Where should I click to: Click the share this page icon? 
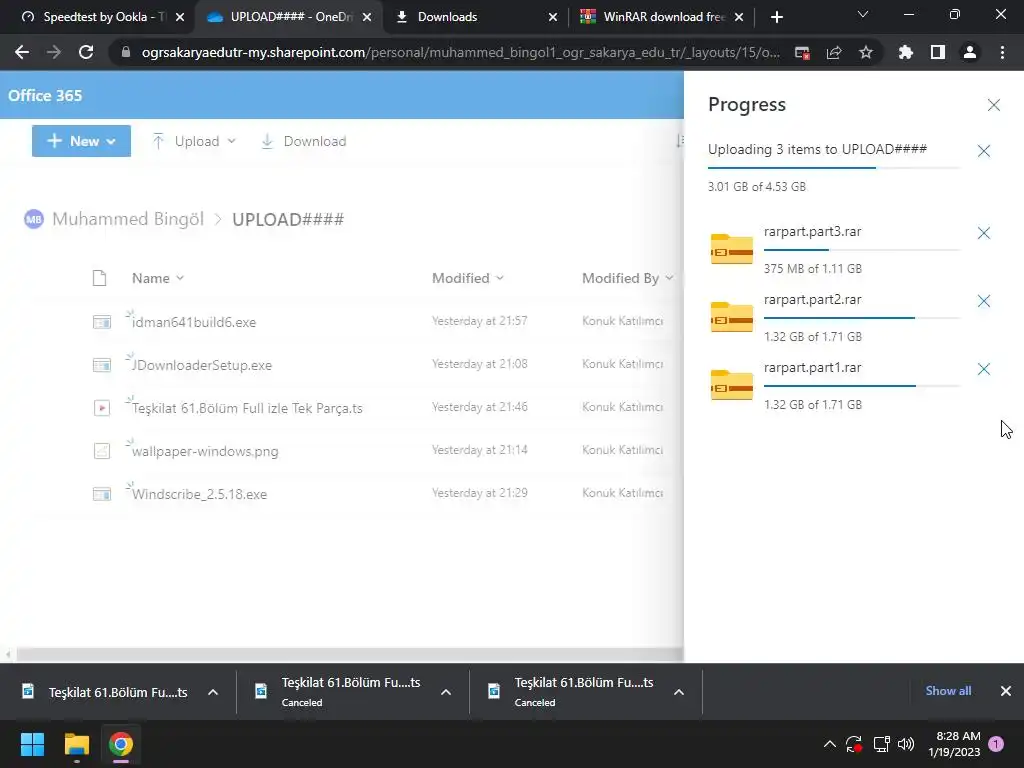pos(834,52)
